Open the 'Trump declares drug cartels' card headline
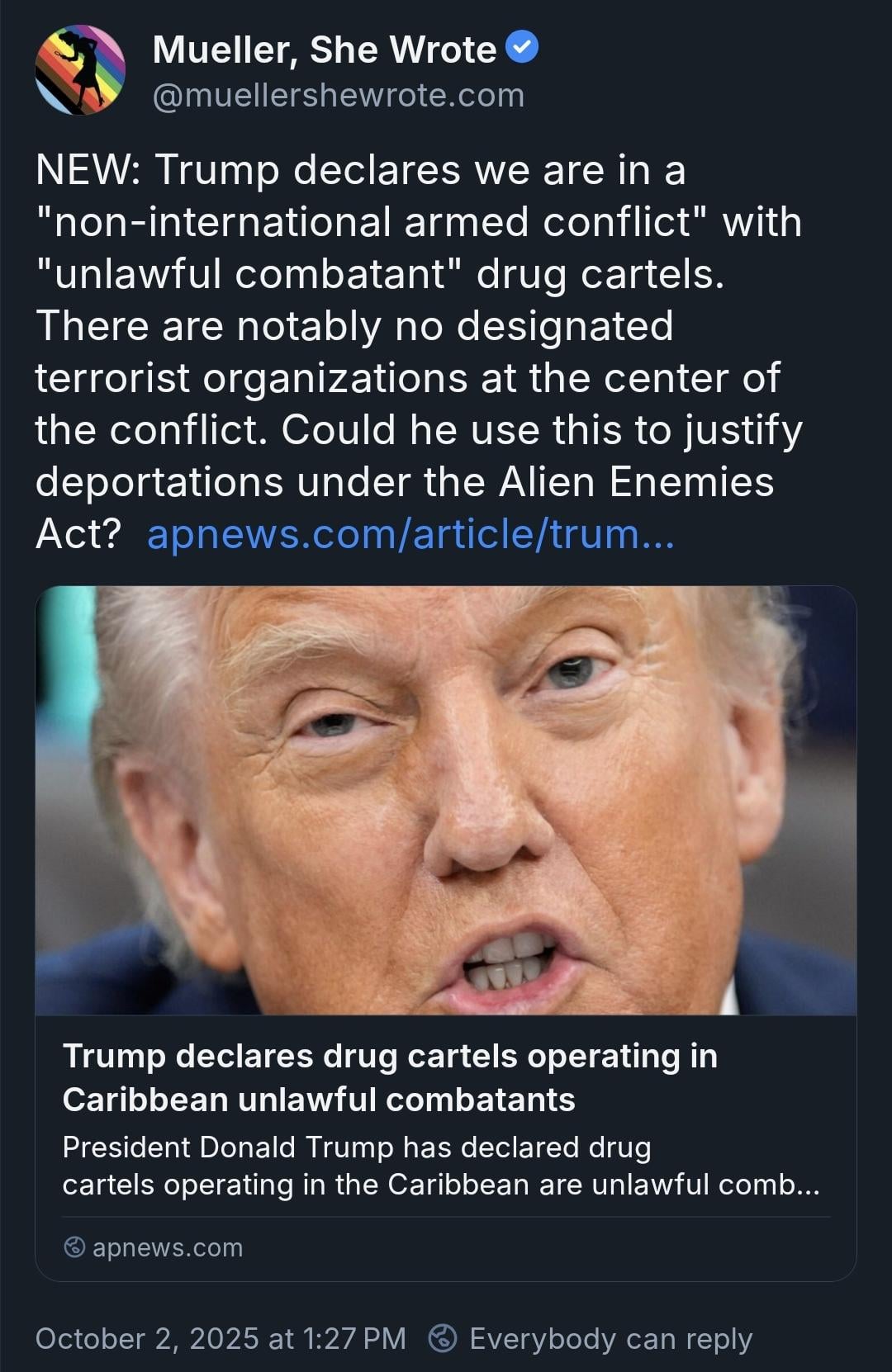The image size is (892, 1372). pyautogui.click(x=390, y=1077)
